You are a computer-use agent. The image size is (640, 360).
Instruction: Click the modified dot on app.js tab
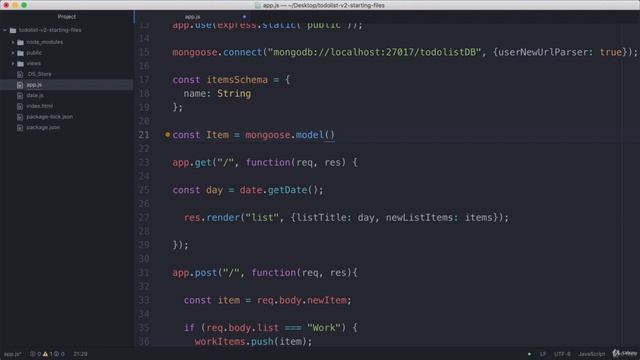pyautogui.click(x=244, y=17)
